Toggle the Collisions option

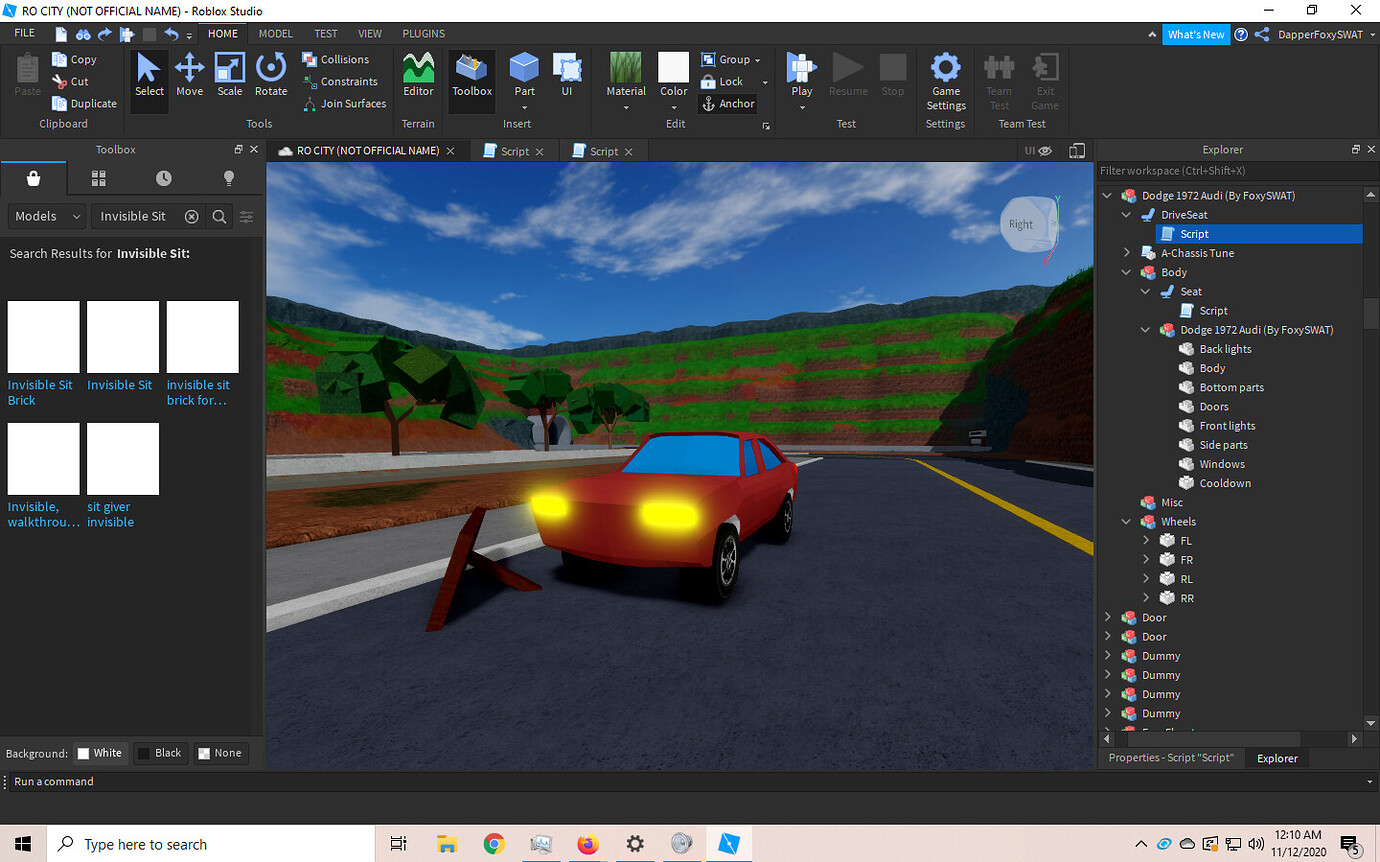tap(336, 60)
